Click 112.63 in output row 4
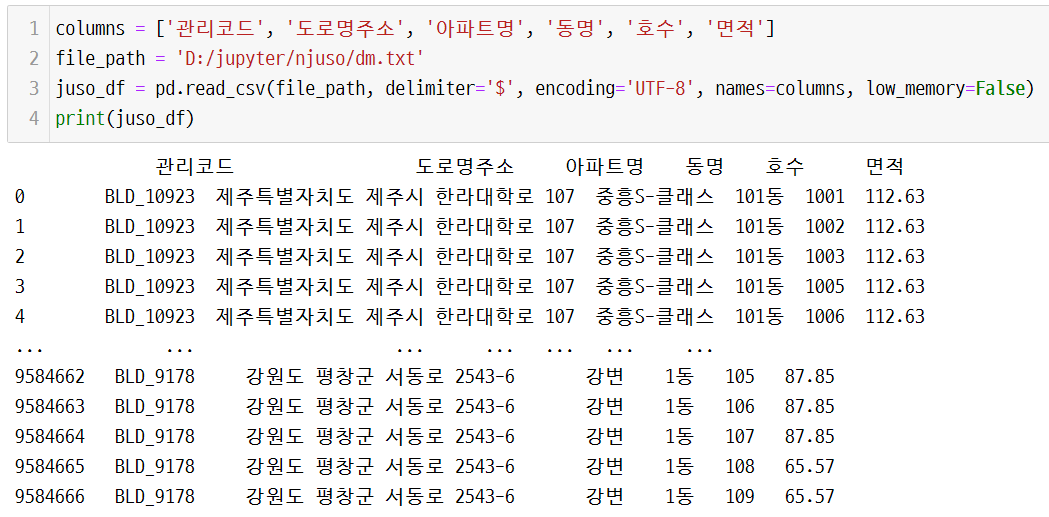Screen dimensions: 1049x517 click(895, 316)
